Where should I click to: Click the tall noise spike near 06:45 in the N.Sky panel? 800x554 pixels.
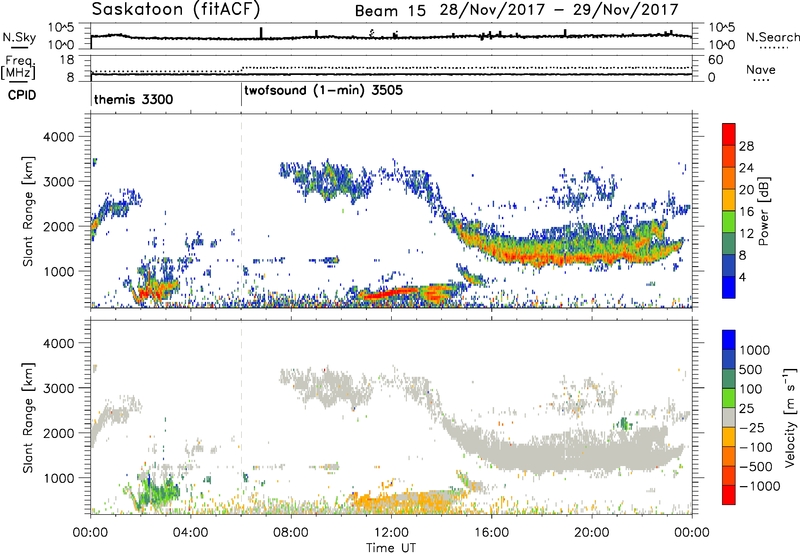click(x=261, y=33)
